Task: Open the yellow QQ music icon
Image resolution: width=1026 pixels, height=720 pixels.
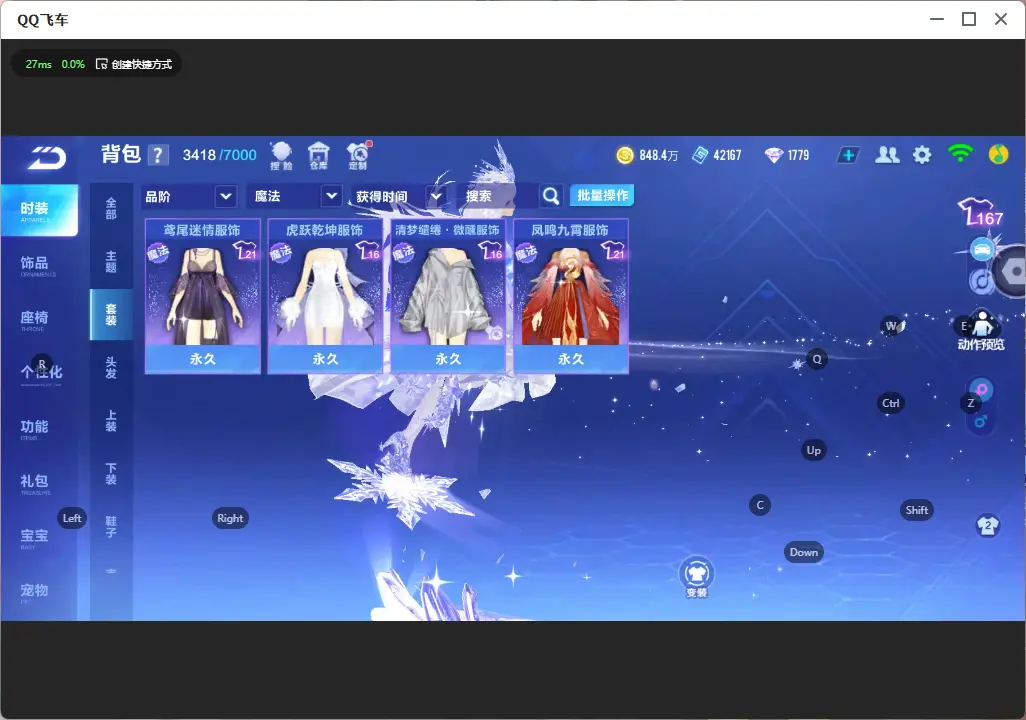Action: pos(998,154)
